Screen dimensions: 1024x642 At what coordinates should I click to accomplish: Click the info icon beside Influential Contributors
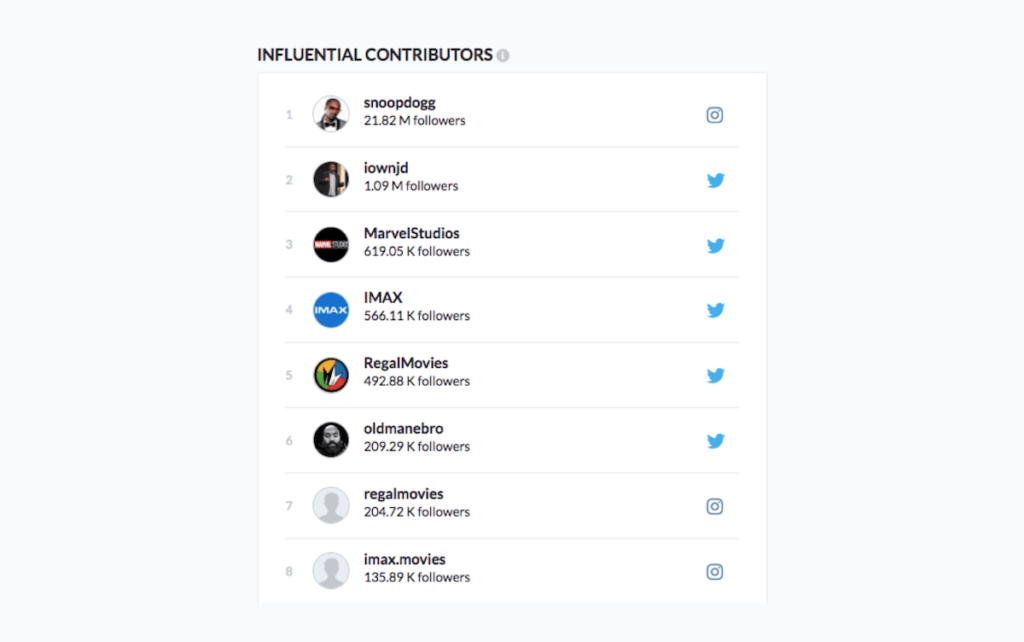tap(503, 56)
